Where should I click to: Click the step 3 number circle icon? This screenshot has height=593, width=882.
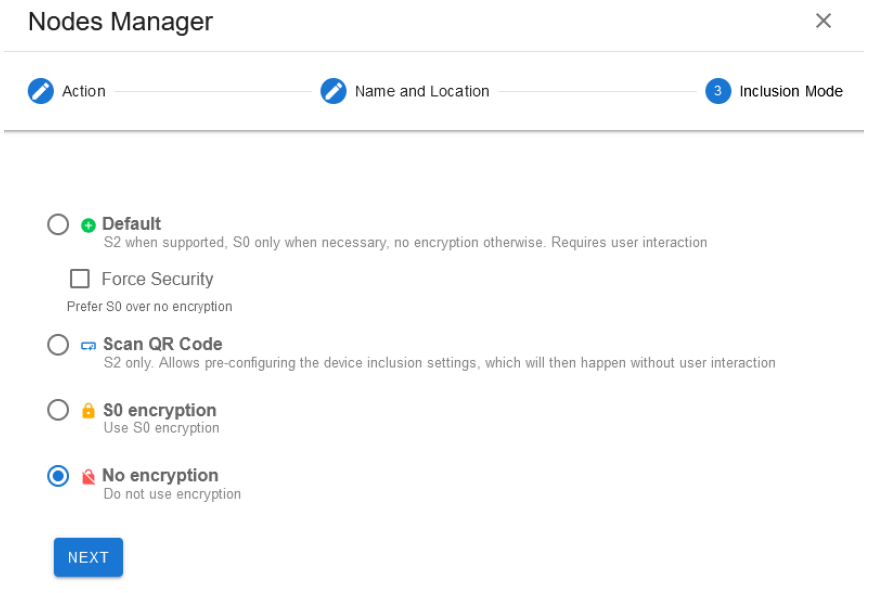[x=717, y=91]
